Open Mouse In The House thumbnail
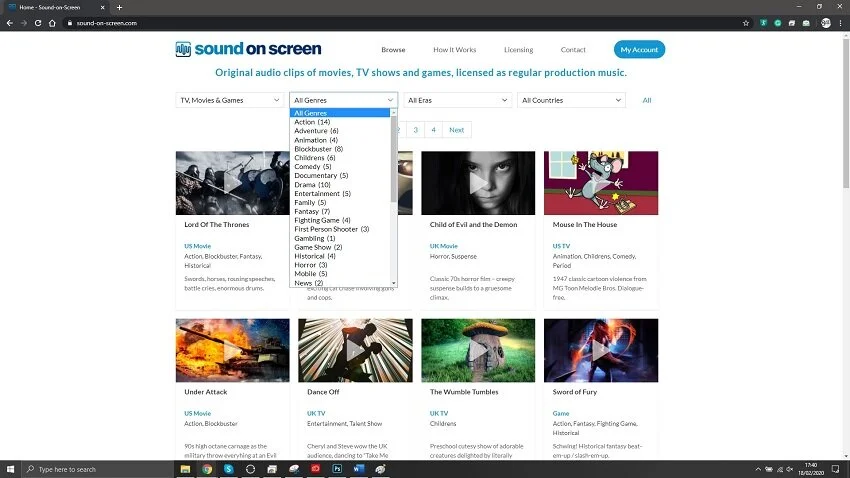 pos(601,183)
